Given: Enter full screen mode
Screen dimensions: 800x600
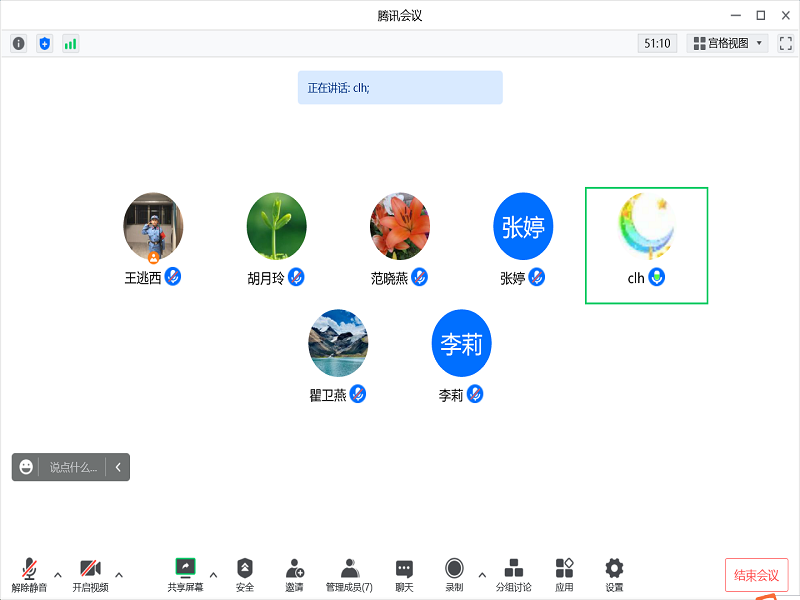Looking at the screenshot, I should (785, 43).
